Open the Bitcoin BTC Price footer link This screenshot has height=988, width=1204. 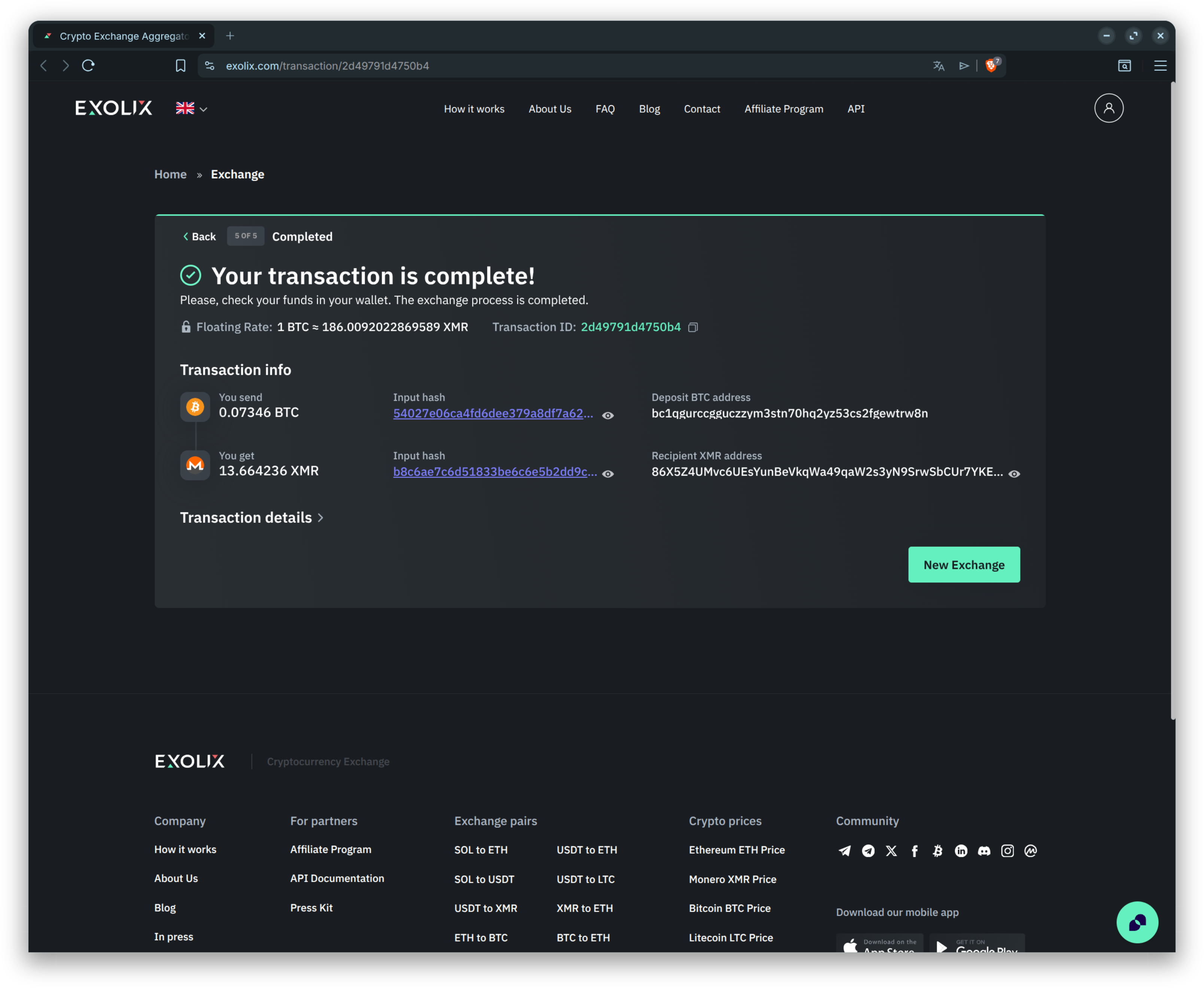point(729,908)
